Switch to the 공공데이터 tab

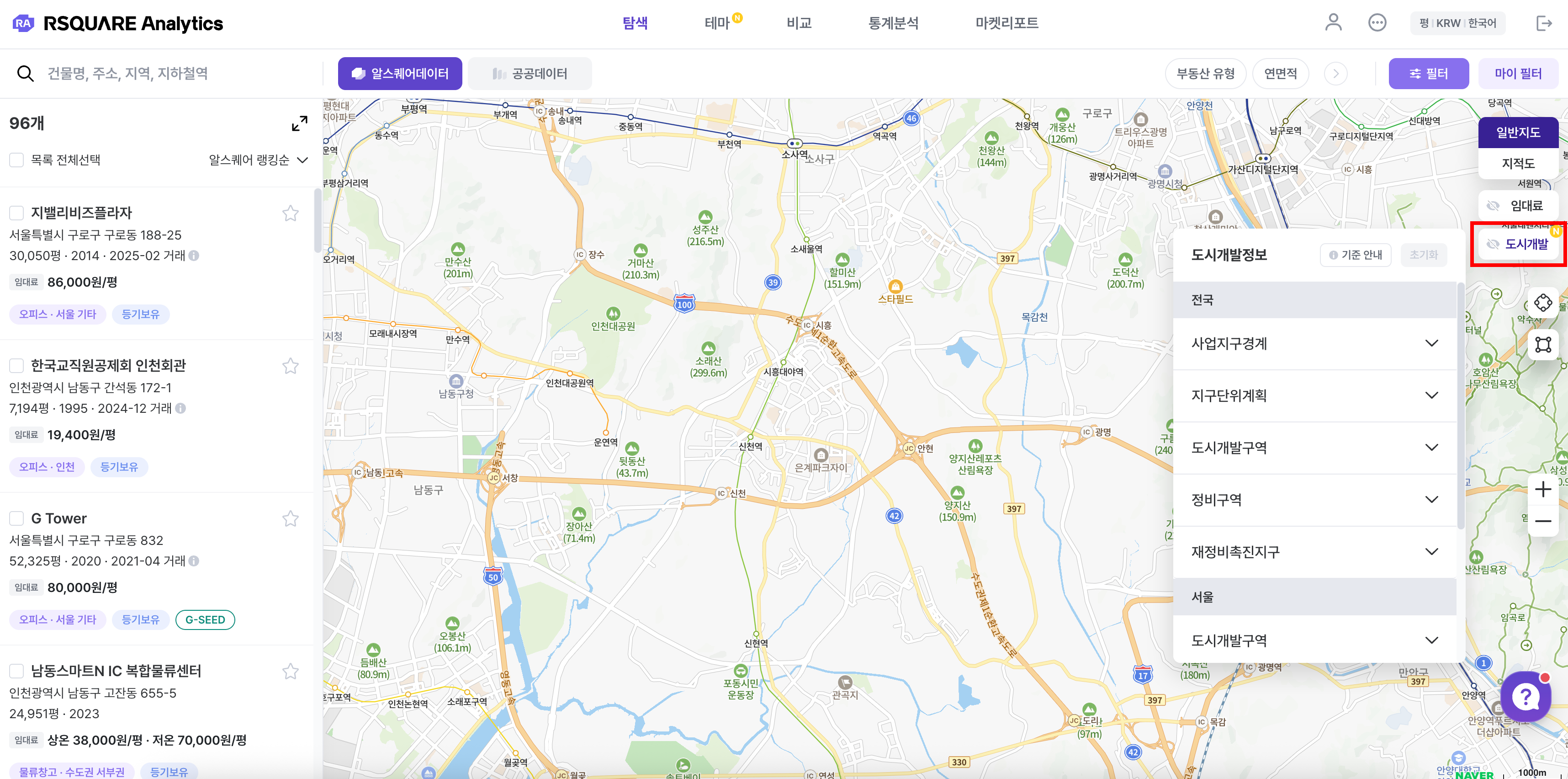[x=530, y=74]
